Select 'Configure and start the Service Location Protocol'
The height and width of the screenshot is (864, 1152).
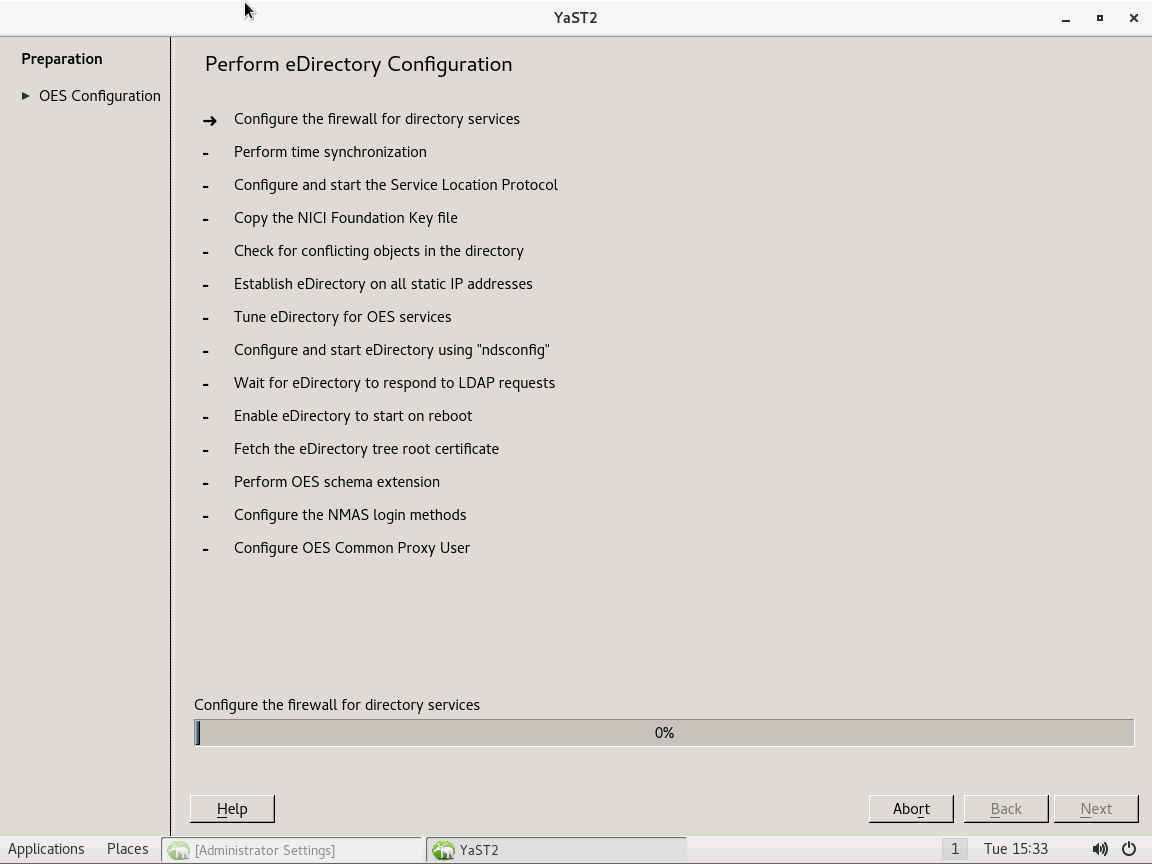point(395,185)
